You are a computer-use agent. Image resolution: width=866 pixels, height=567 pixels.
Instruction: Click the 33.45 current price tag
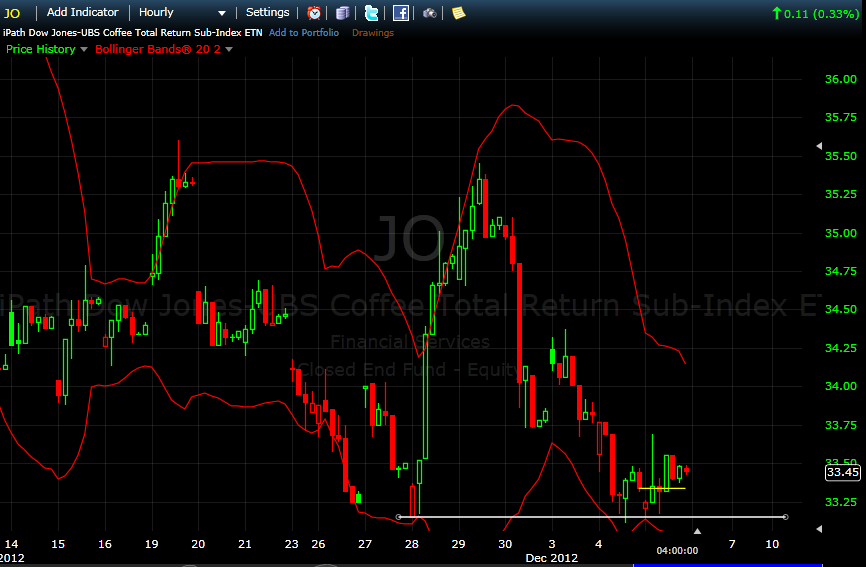click(x=842, y=472)
